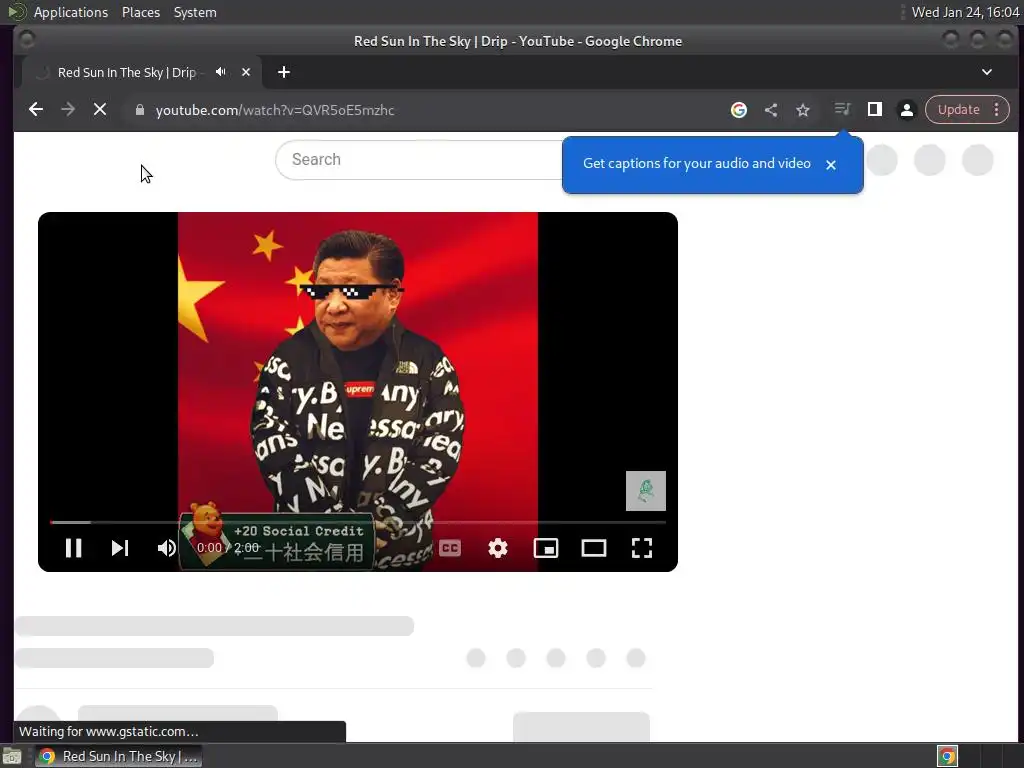1024x768 pixels.
Task: Click show desktop icon in taskbar
Action: [x=12, y=756]
